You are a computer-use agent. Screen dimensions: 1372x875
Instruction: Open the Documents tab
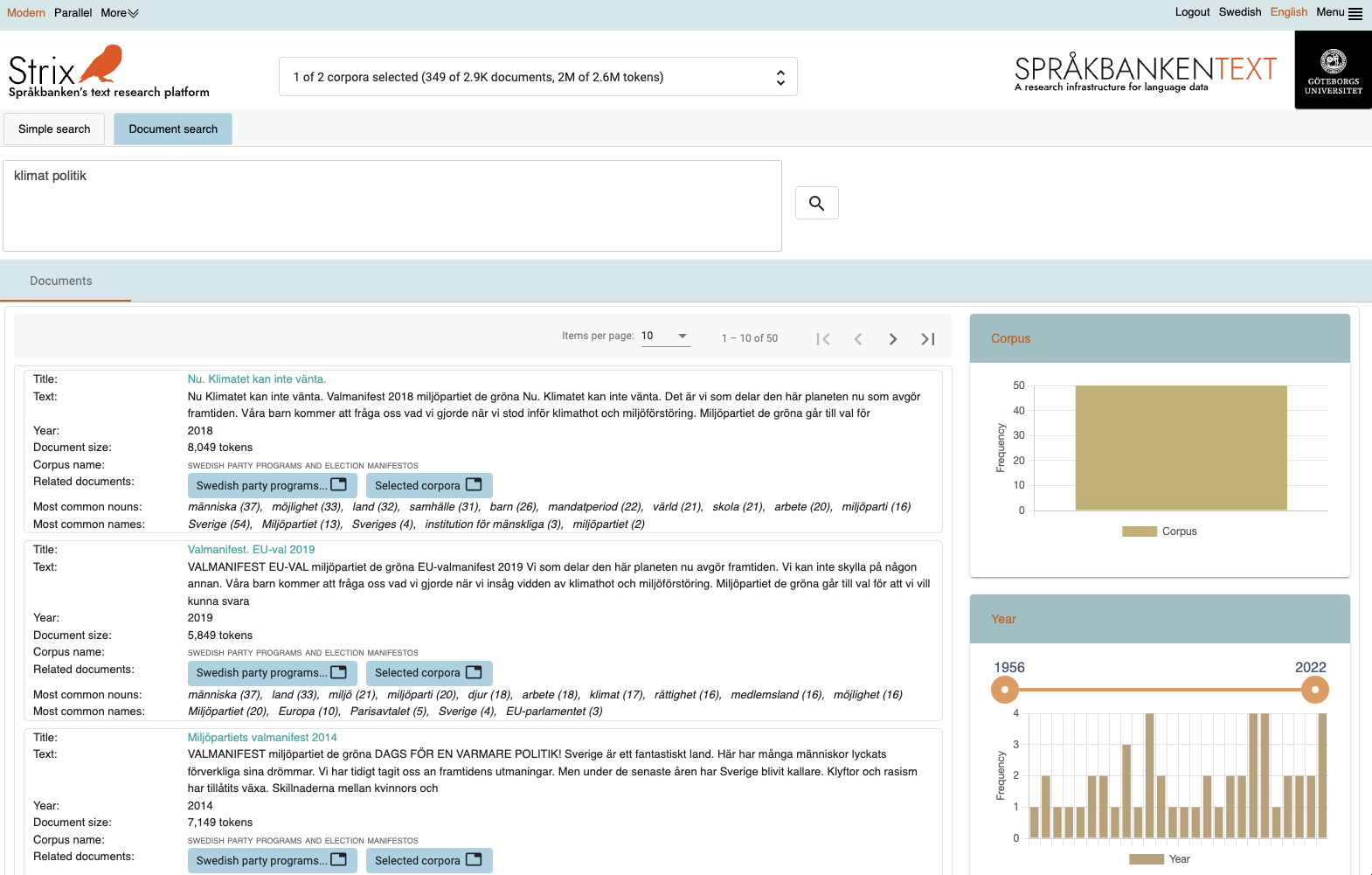click(x=61, y=281)
